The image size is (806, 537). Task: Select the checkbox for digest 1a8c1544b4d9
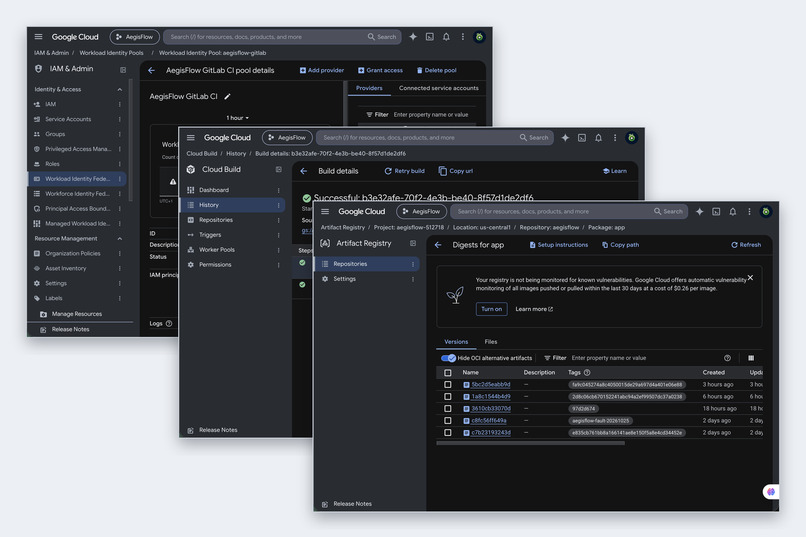(x=448, y=396)
